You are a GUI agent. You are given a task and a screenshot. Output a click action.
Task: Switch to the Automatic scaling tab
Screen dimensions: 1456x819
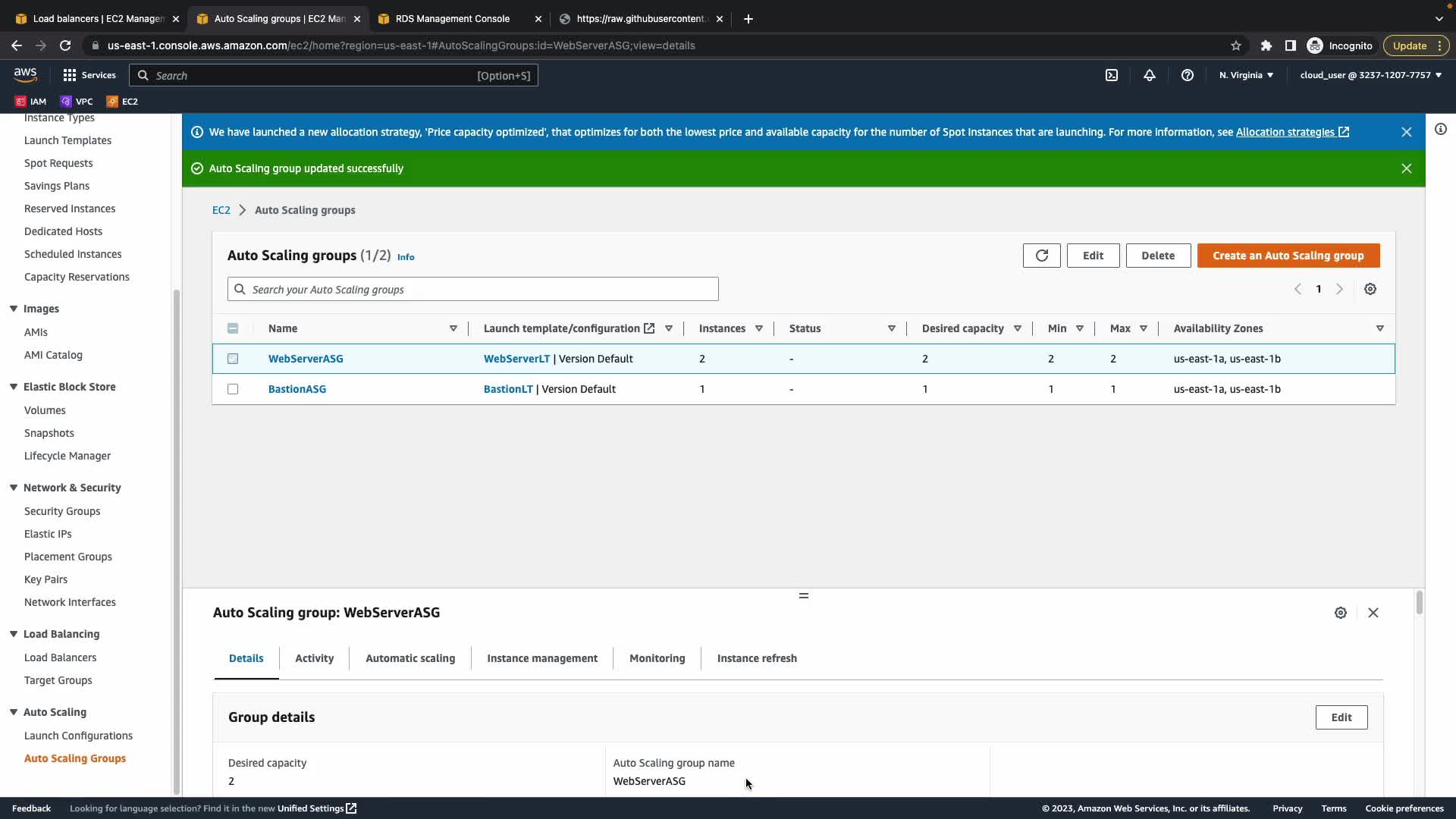click(410, 658)
